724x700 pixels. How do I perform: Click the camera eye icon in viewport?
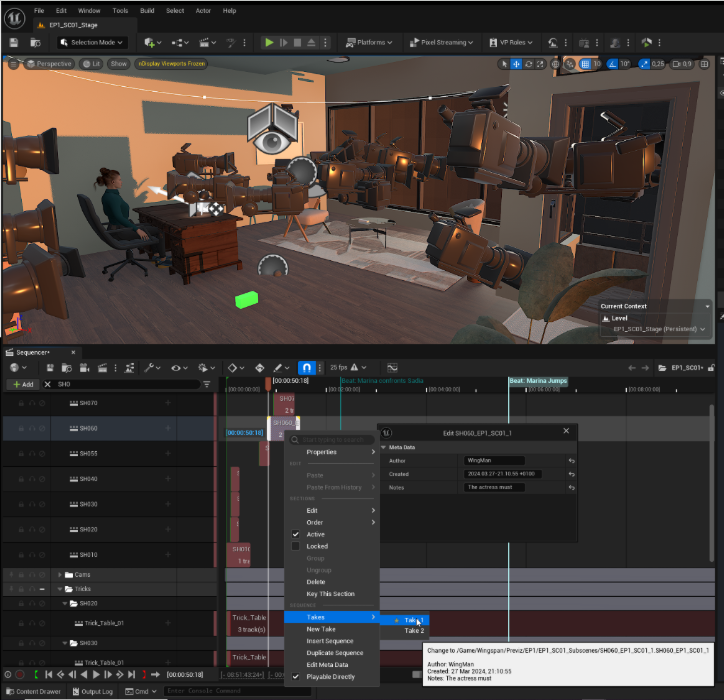pyautogui.click(x=270, y=142)
